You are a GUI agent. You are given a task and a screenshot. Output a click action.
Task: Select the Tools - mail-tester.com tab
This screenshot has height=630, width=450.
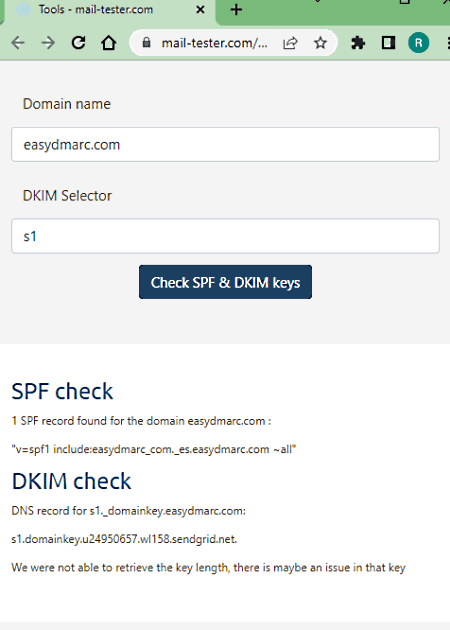pyautogui.click(x=109, y=10)
